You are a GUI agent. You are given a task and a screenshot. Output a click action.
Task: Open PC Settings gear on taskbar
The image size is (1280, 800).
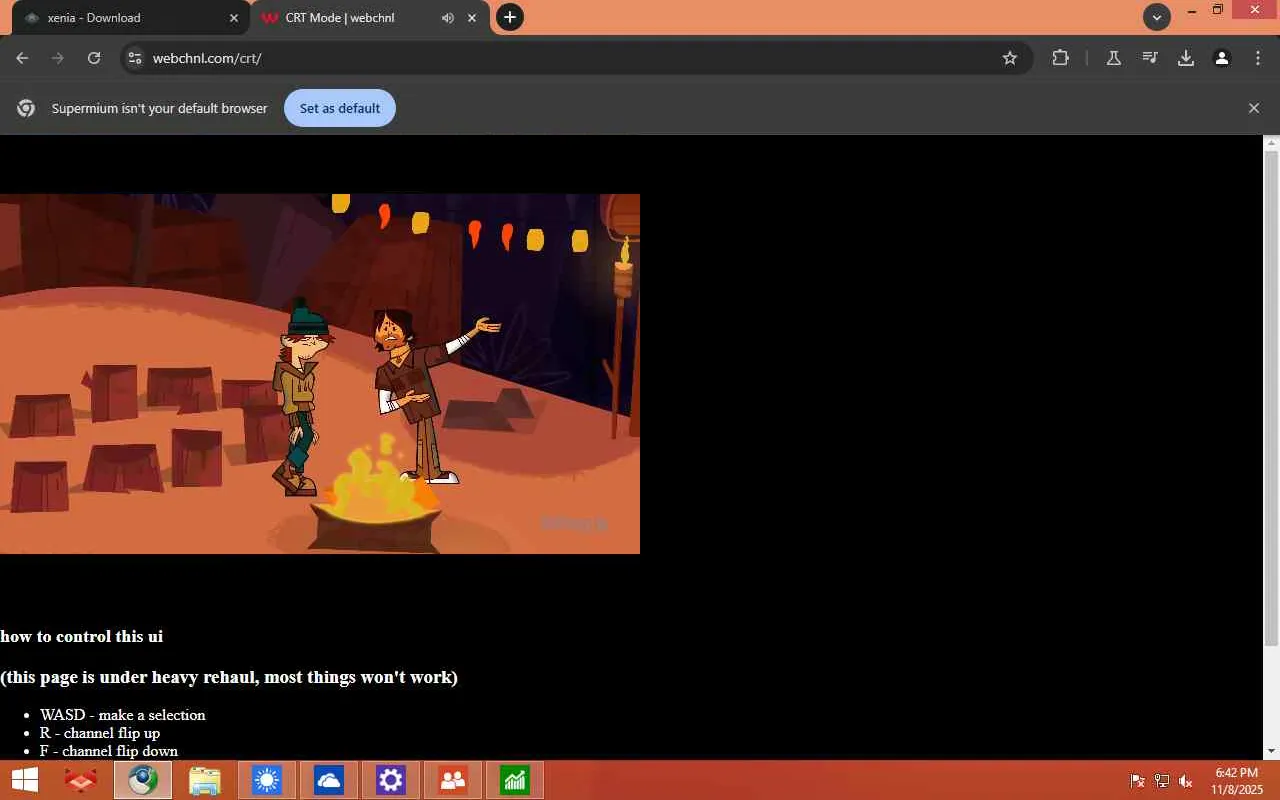pos(391,780)
